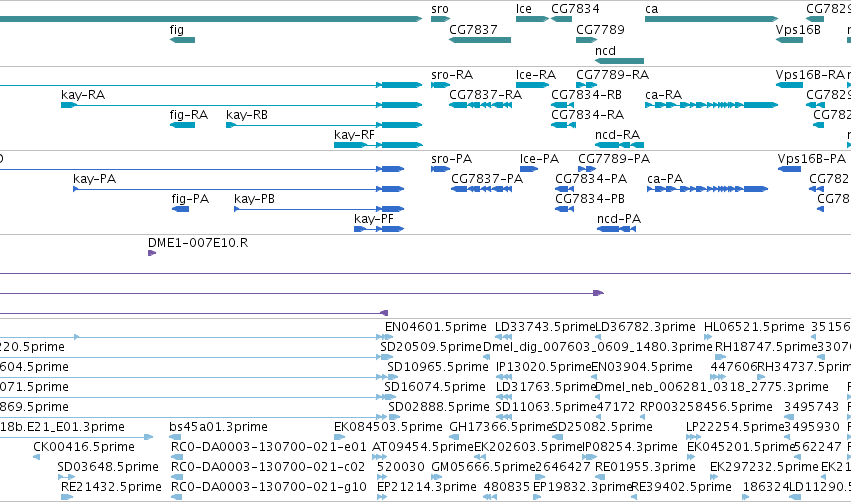Select the CG7834-PB protein label
The image size is (851, 502).
pyautogui.click(x=589, y=200)
